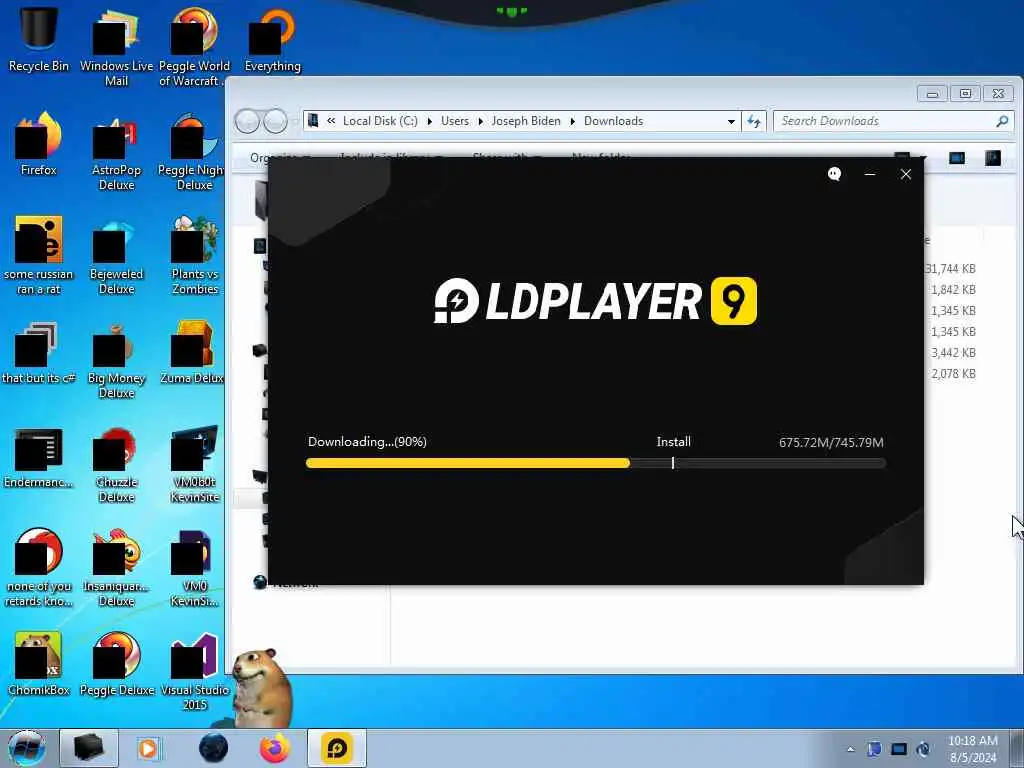Select the VM0 KevinSi... desktop icon
Screen dimensions: 1024x768
195,568
